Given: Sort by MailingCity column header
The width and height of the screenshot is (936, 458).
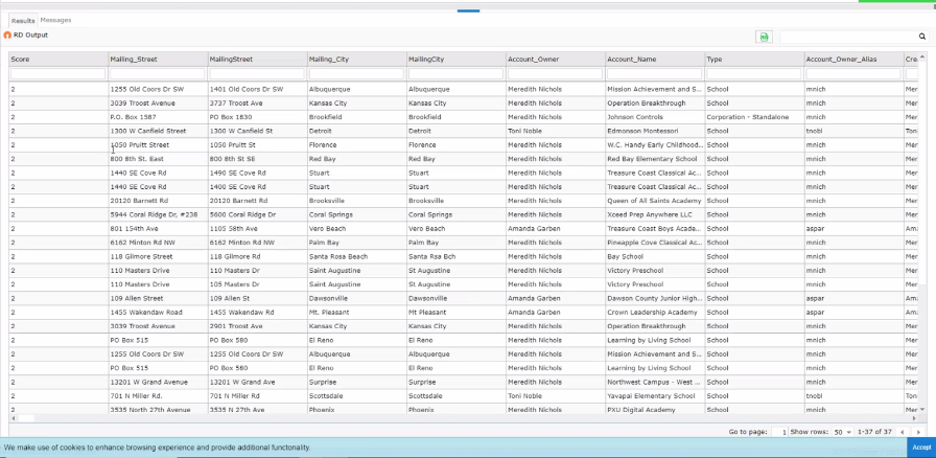Looking at the screenshot, I should point(456,59).
